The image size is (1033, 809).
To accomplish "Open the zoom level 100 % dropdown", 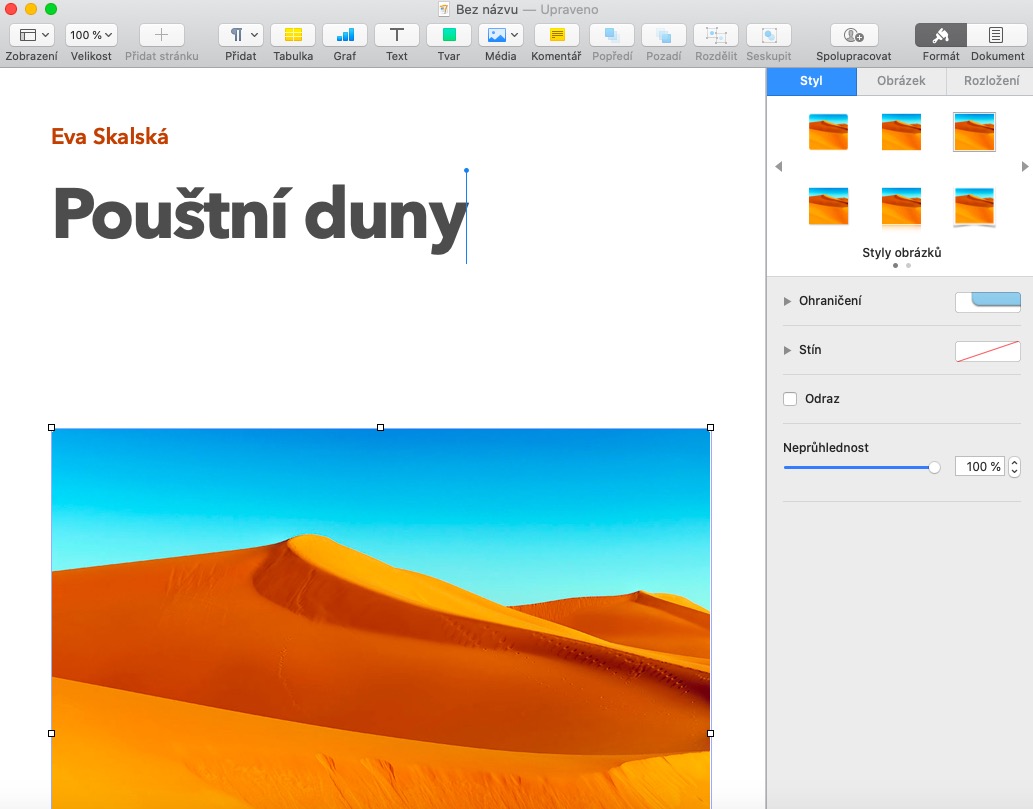I will pyautogui.click(x=91, y=35).
